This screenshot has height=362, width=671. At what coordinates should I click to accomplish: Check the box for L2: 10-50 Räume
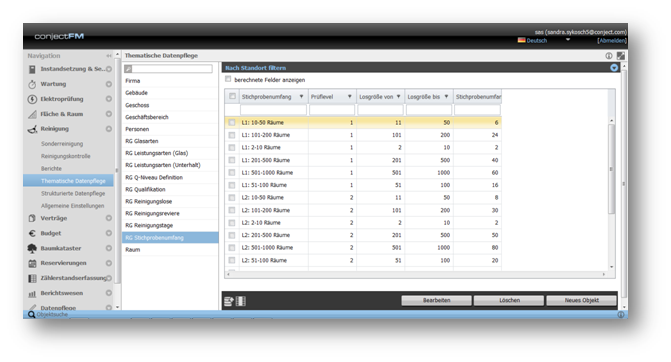coord(232,198)
